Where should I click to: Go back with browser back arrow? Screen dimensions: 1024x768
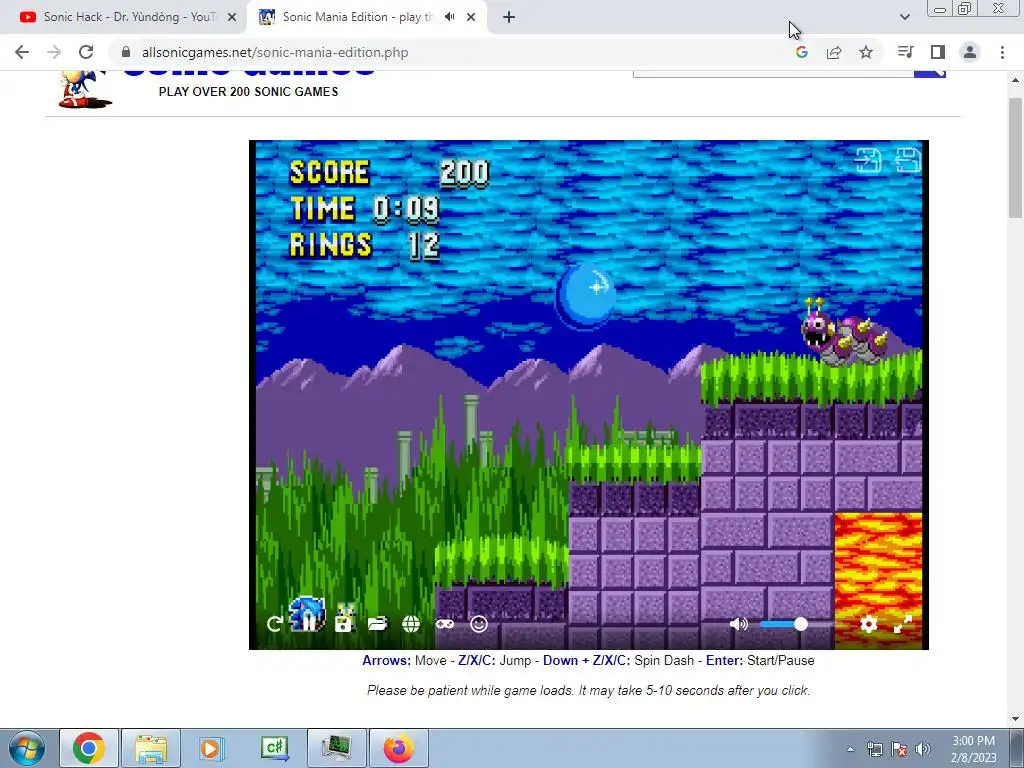(22, 52)
